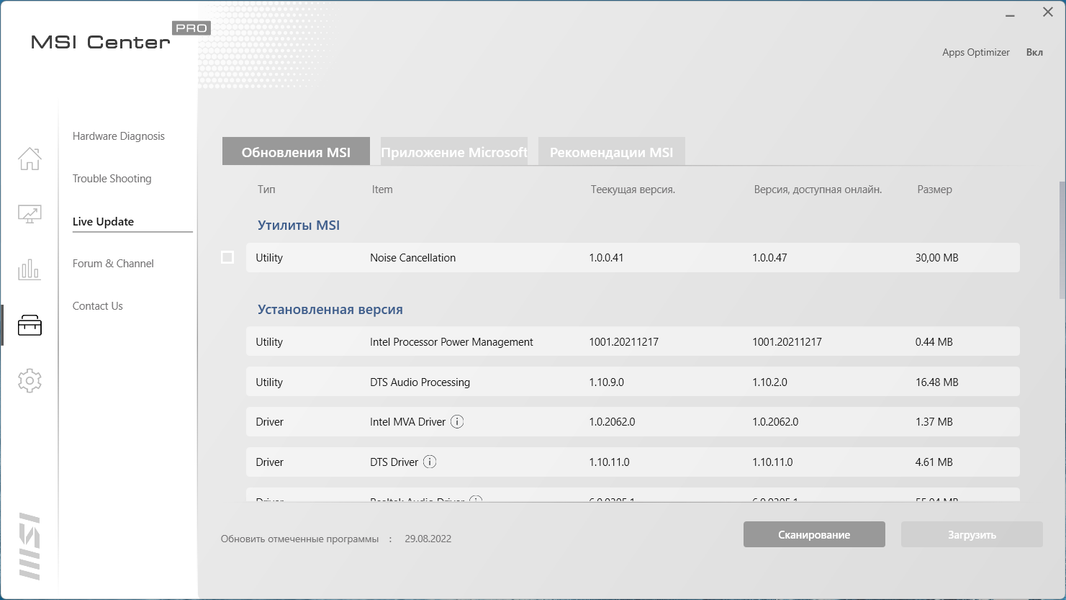This screenshot has width=1066, height=600.
Task: Open Forum & Channel menu item
Action: pyautogui.click(x=113, y=264)
